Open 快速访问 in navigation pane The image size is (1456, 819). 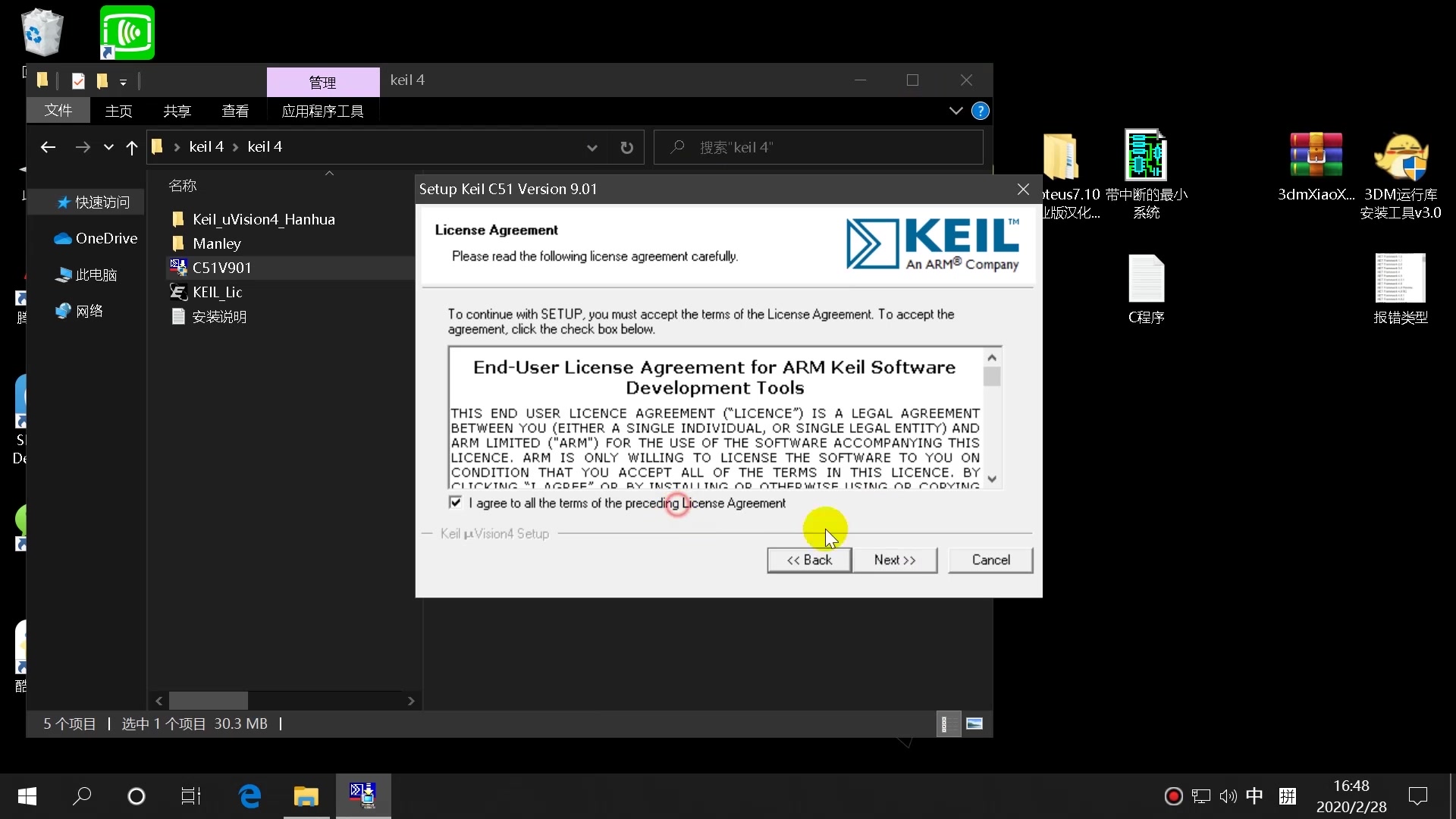(x=93, y=202)
